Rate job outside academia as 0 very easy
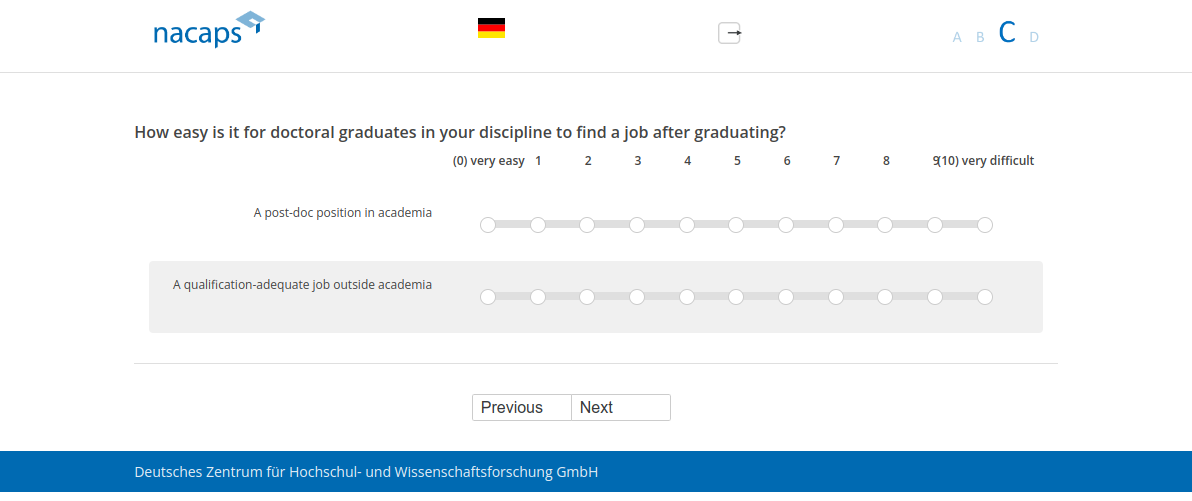The image size is (1192, 501). click(488, 297)
